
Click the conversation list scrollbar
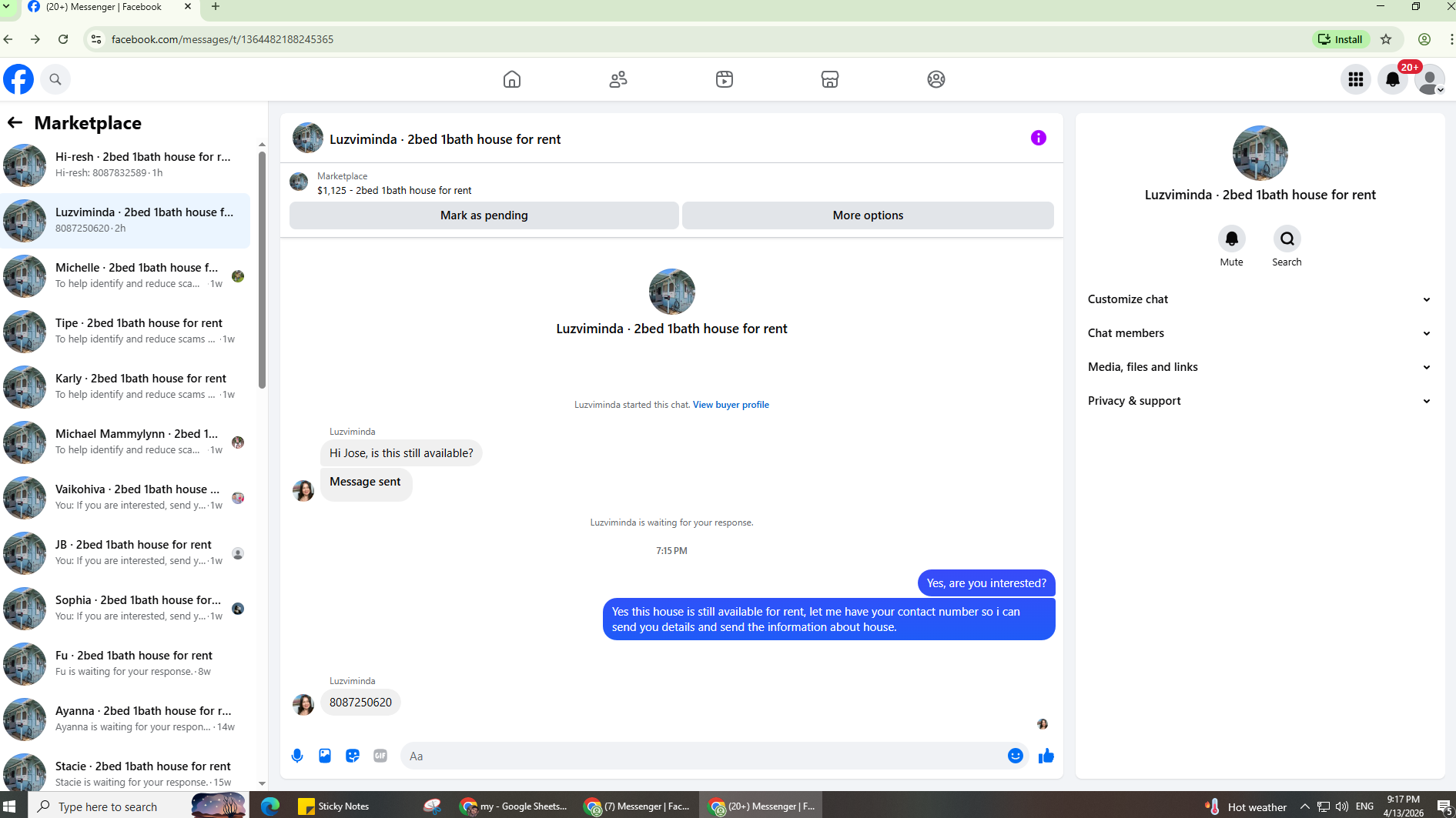click(x=262, y=269)
